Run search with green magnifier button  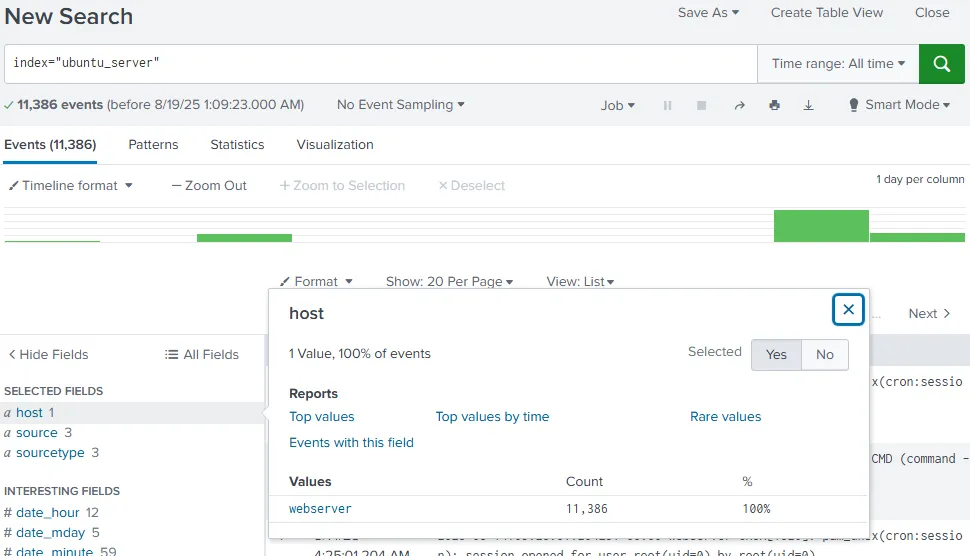941,64
